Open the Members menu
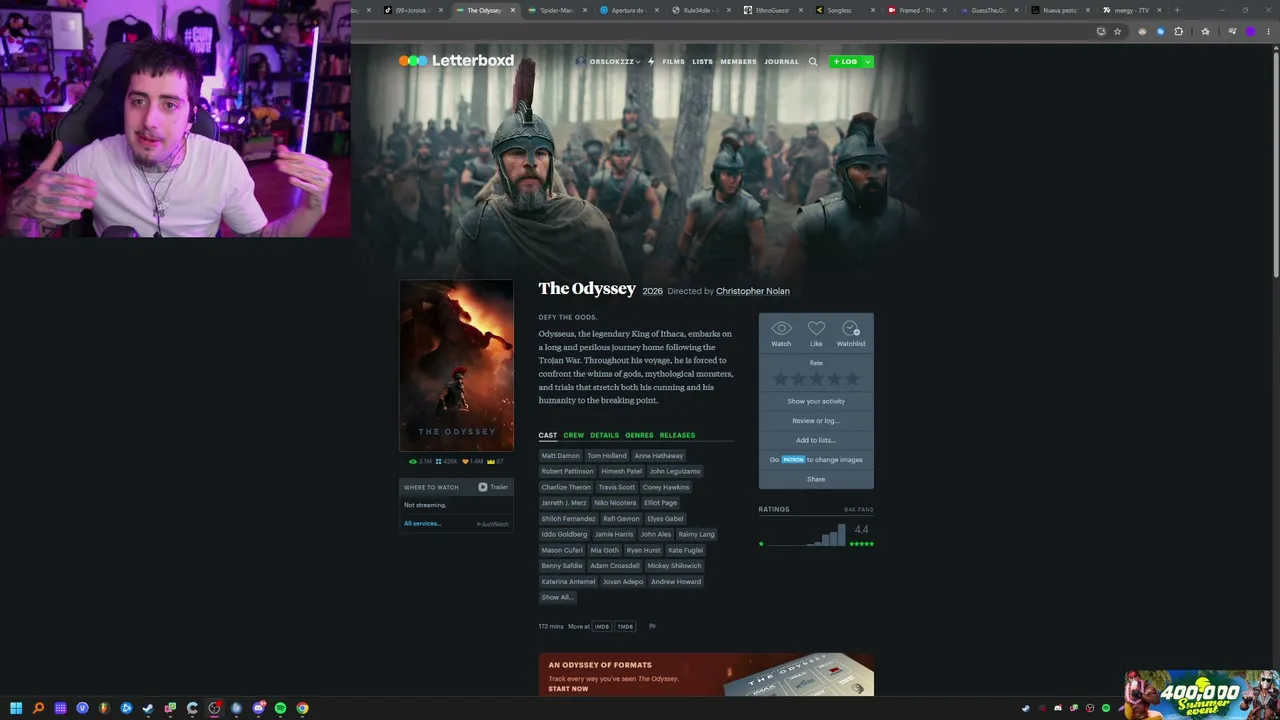This screenshot has width=1280, height=720. (x=739, y=62)
